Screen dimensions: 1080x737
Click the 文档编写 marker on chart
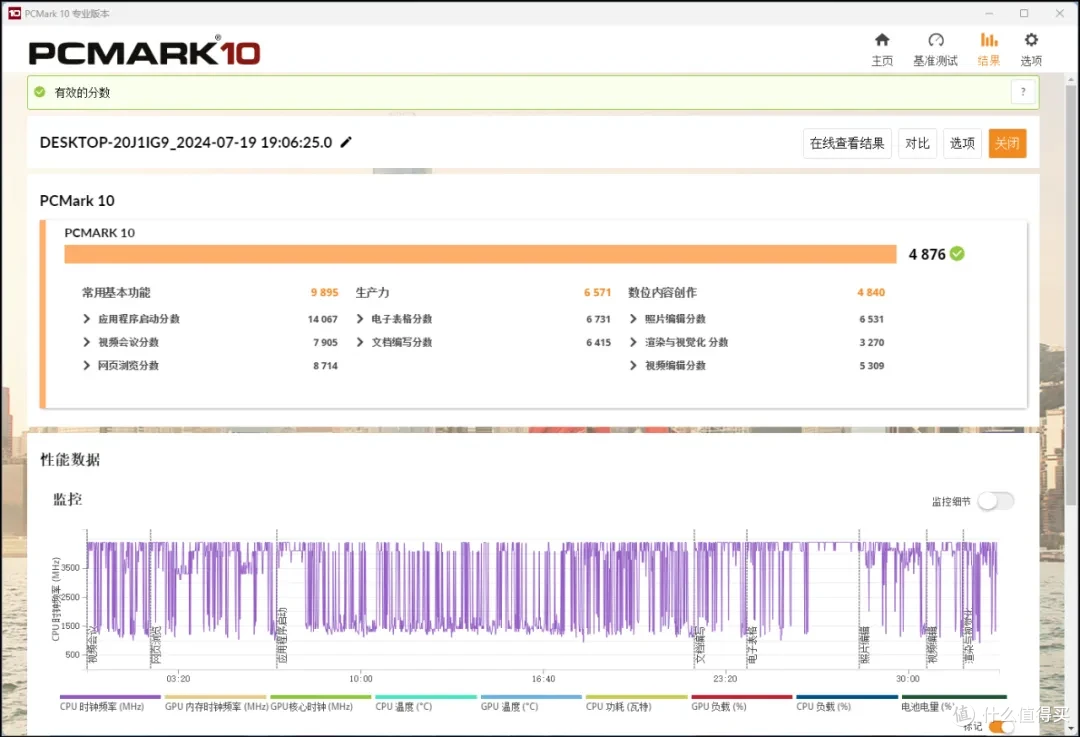click(700, 645)
